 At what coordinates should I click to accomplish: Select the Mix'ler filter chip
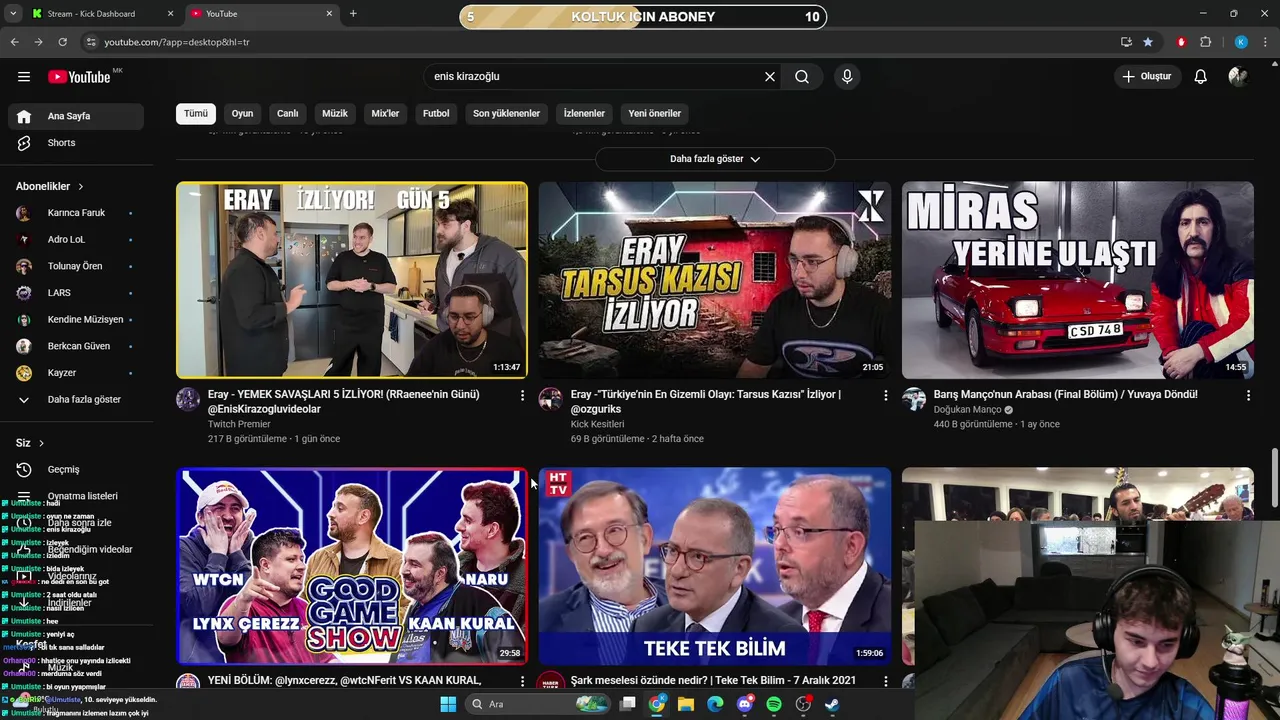pyautogui.click(x=385, y=114)
